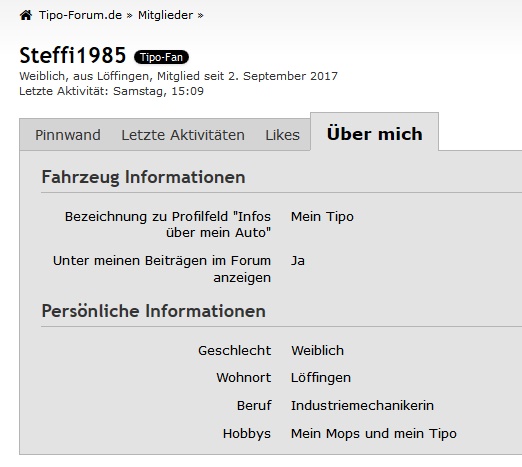Click the Mein Tipo field value
This screenshot has height=467, width=522.
pos(322,217)
